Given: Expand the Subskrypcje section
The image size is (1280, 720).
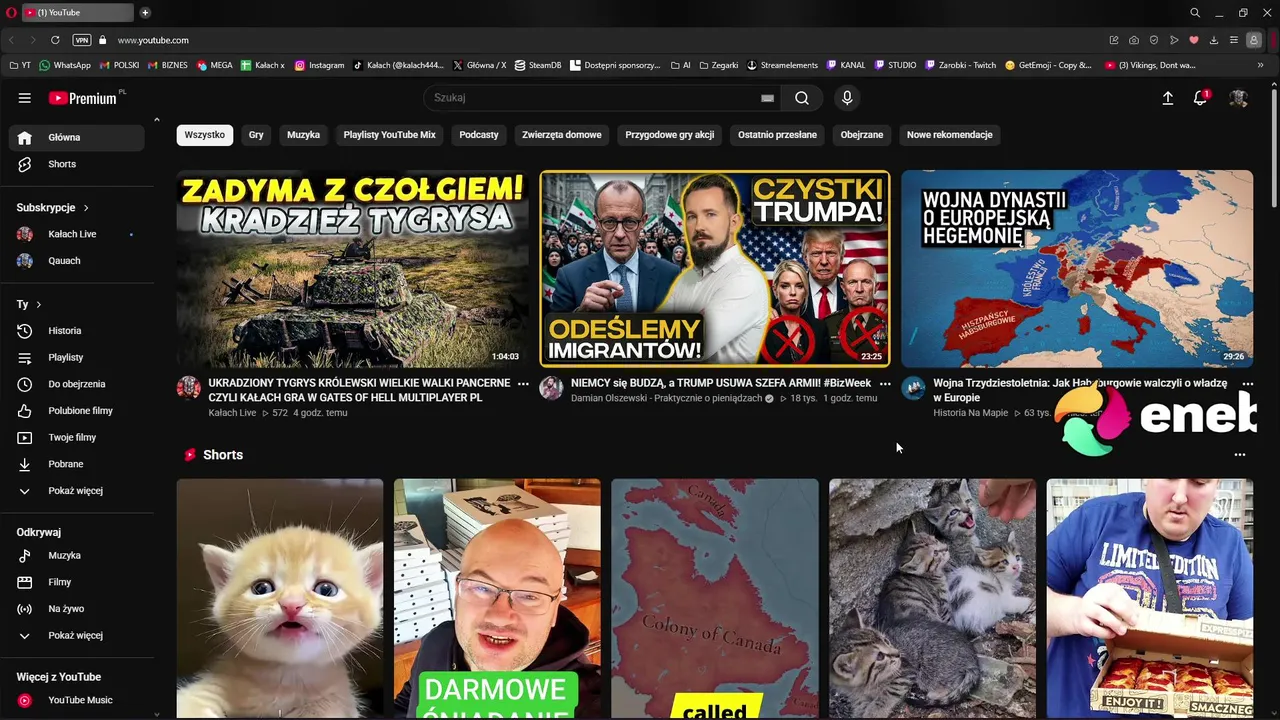Looking at the screenshot, I should pyautogui.click(x=53, y=208).
